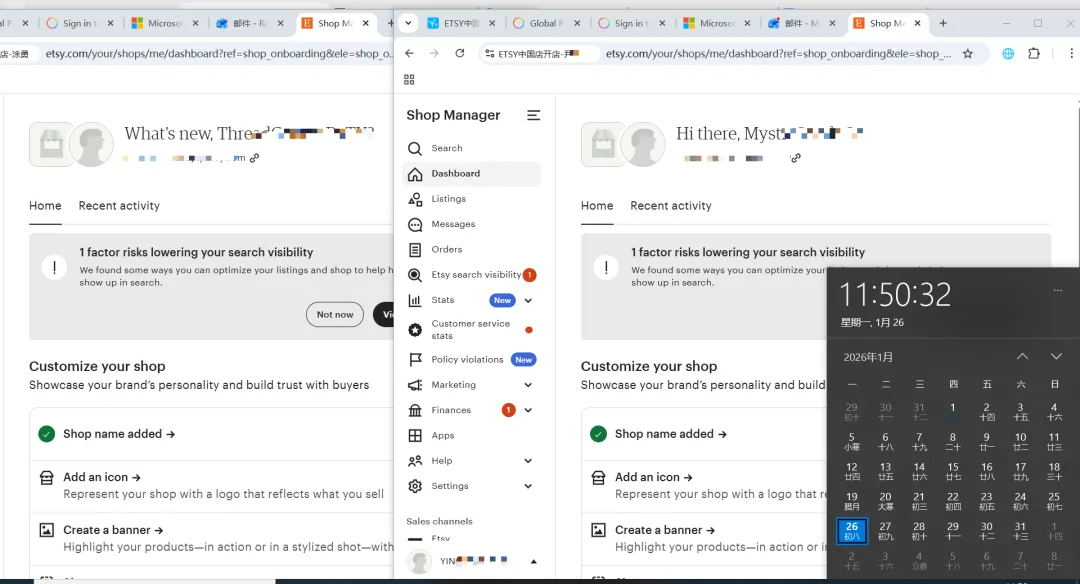
Task: Open Create a banner link in left window
Action: pyautogui.click(x=113, y=530)
